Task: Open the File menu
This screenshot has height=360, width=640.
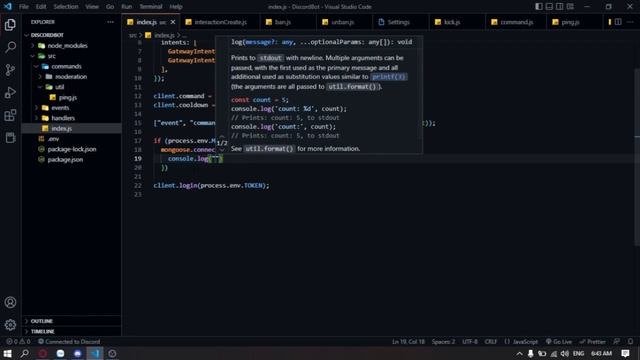Action: [x=24, y=7]
